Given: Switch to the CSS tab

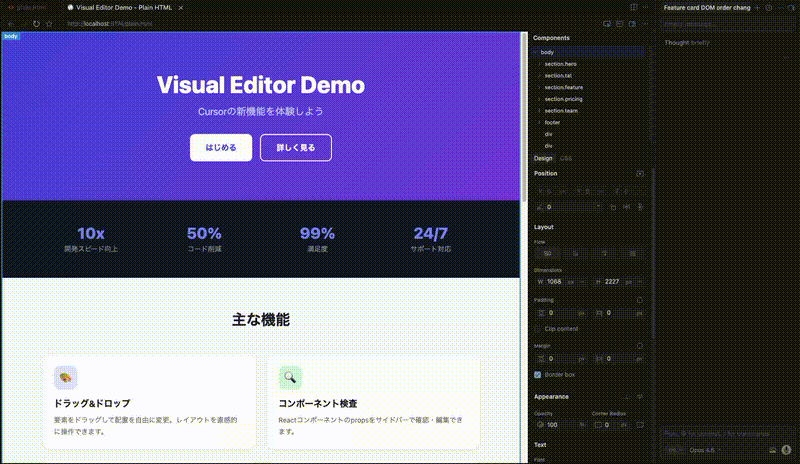Looking at the screenshot, I should pyautogui.click(x=566, y=158).
